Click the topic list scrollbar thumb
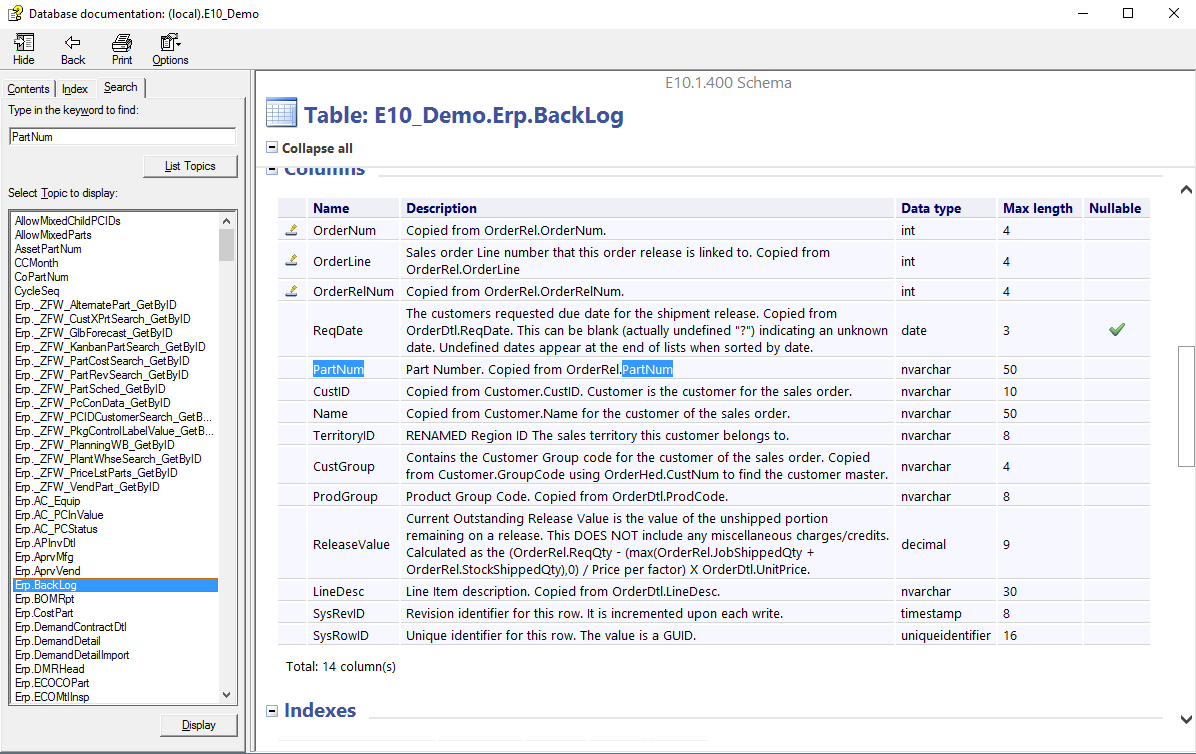This screenshot has width=1196, height=754. pyautogui.click(x=226, y=245)
